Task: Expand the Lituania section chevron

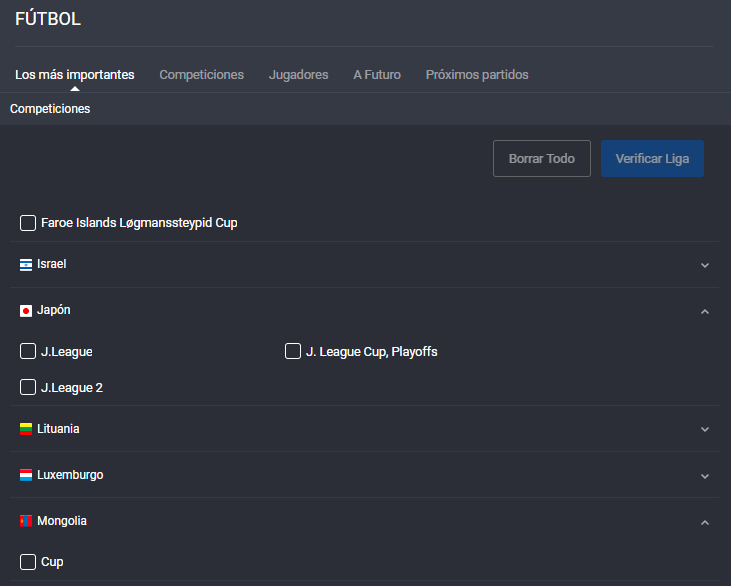Action: 705,429
